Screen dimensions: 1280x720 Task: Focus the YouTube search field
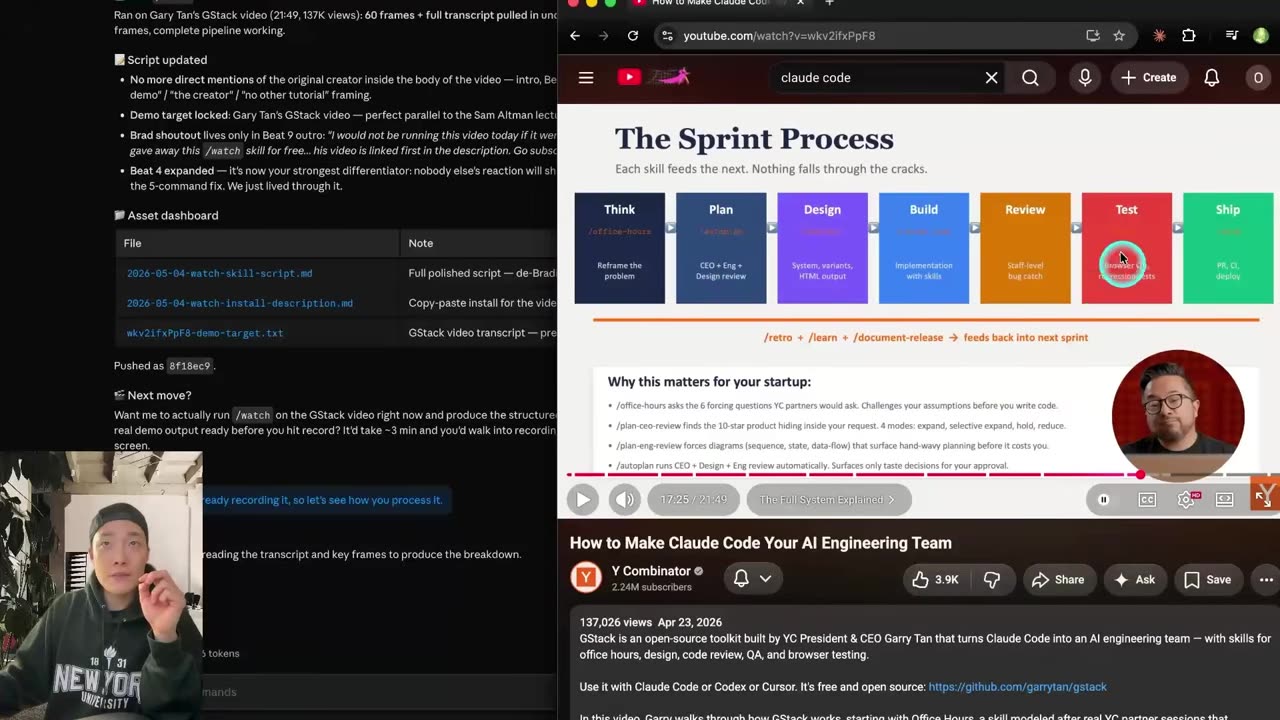875,77
